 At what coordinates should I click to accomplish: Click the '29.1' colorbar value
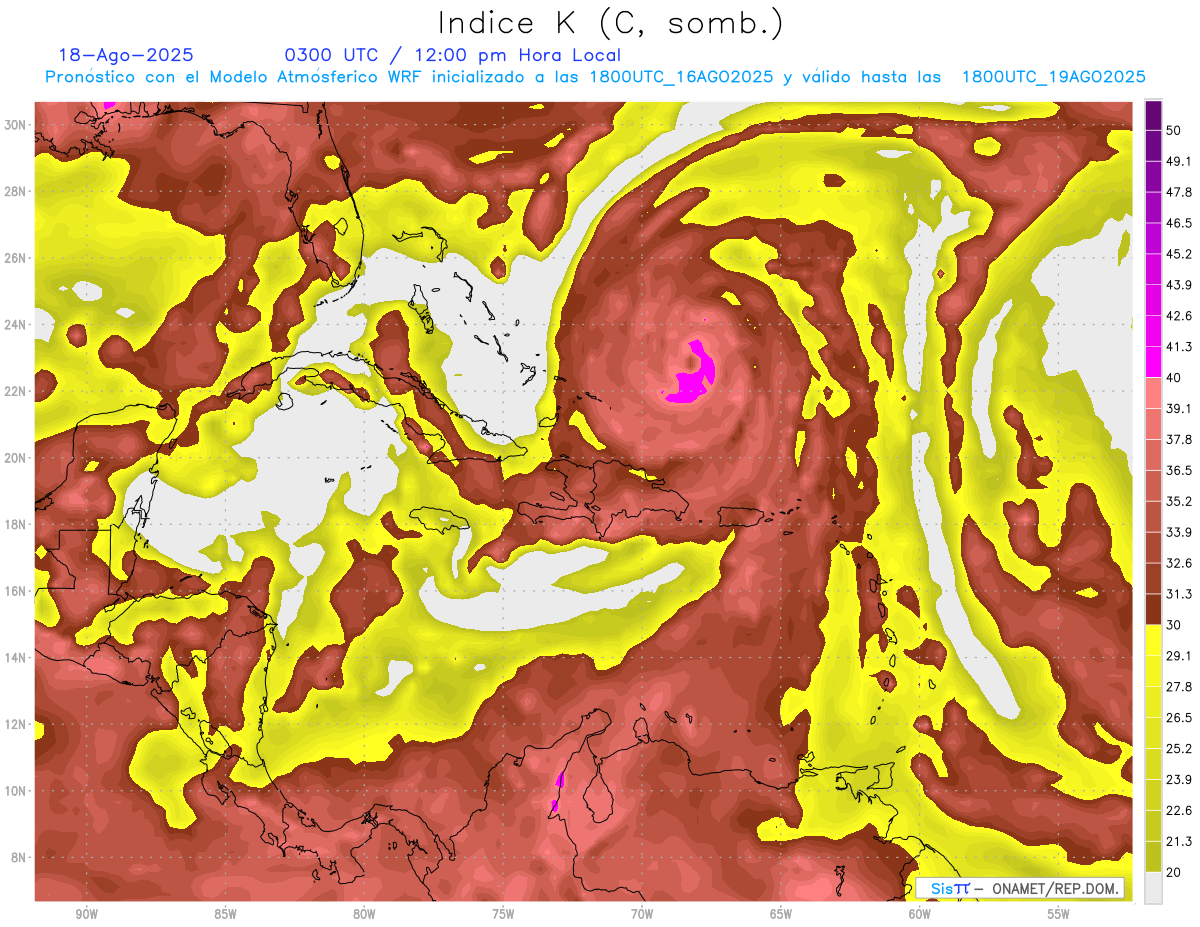[x=1179, y=656]
